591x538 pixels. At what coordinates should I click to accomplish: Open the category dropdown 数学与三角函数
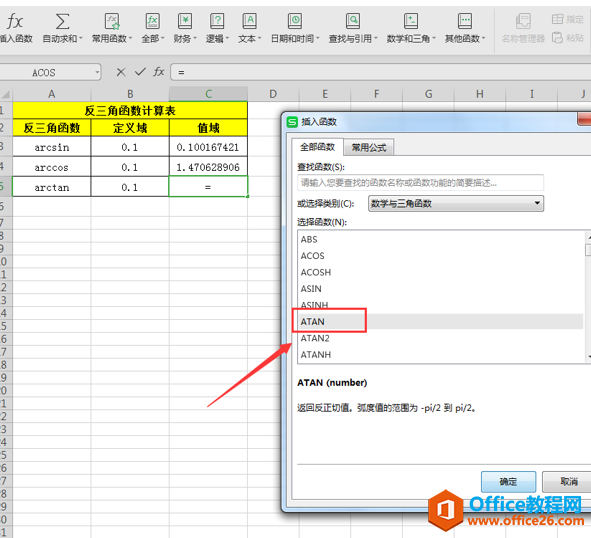coord(456,204)
